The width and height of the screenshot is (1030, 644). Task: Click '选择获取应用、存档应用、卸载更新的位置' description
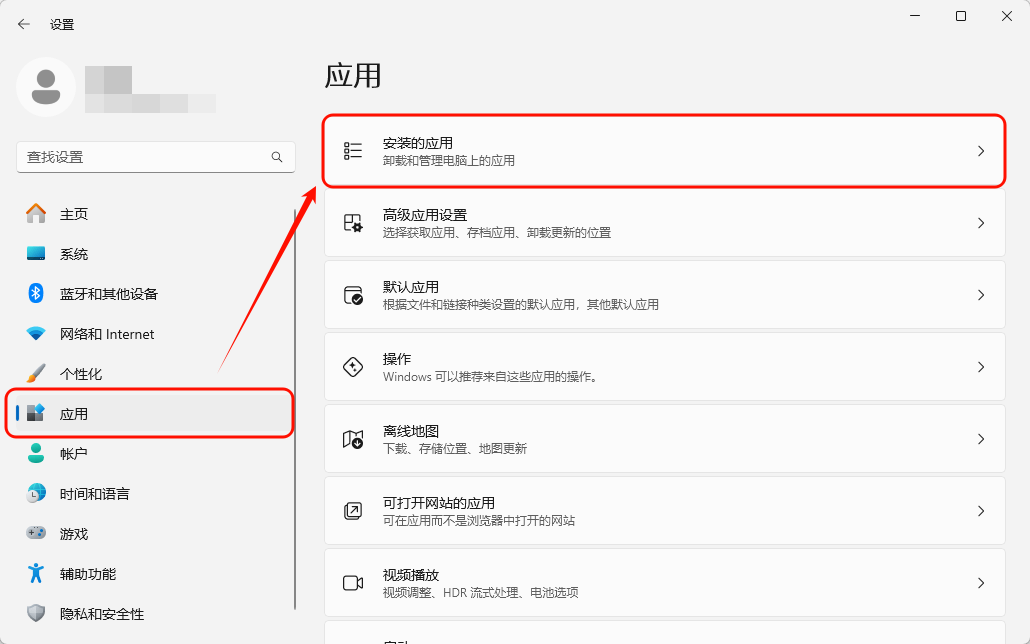coord(497,233)
